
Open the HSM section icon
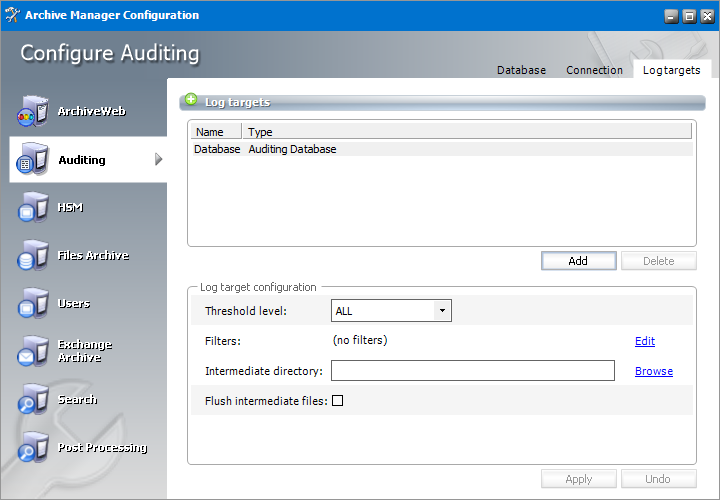point(31,208)
